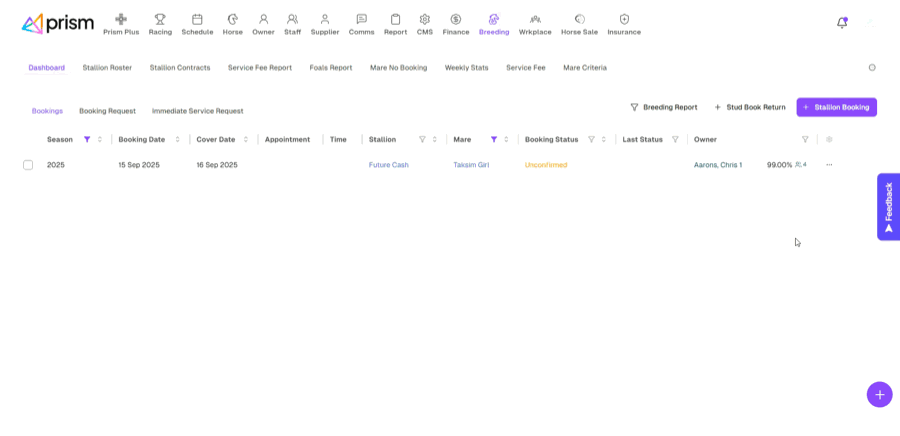Image resolution: width=900 pixels, height=436 pixels.
Task: Open the Future Cash stallion link
Action: [388, 165]
